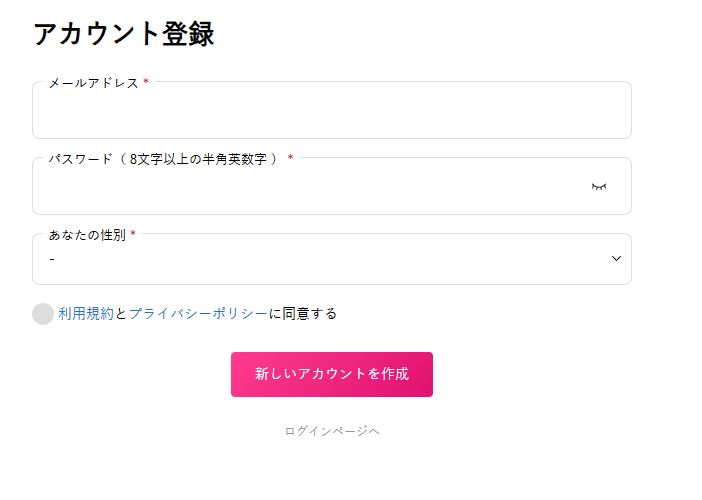Expand gender dropdown using chevron arrow

[x=616, y=259]
